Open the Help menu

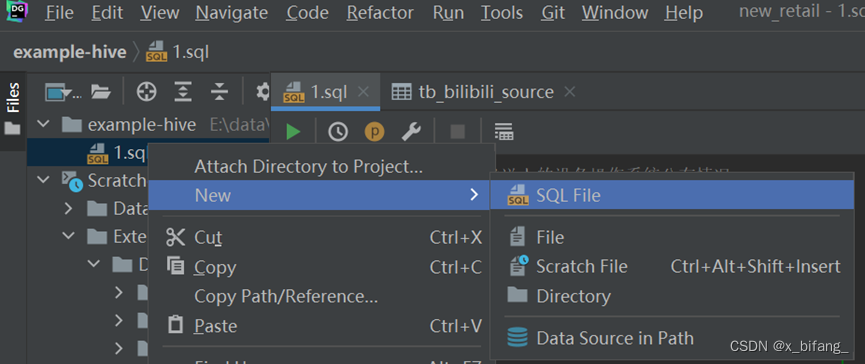coord(684,12)
